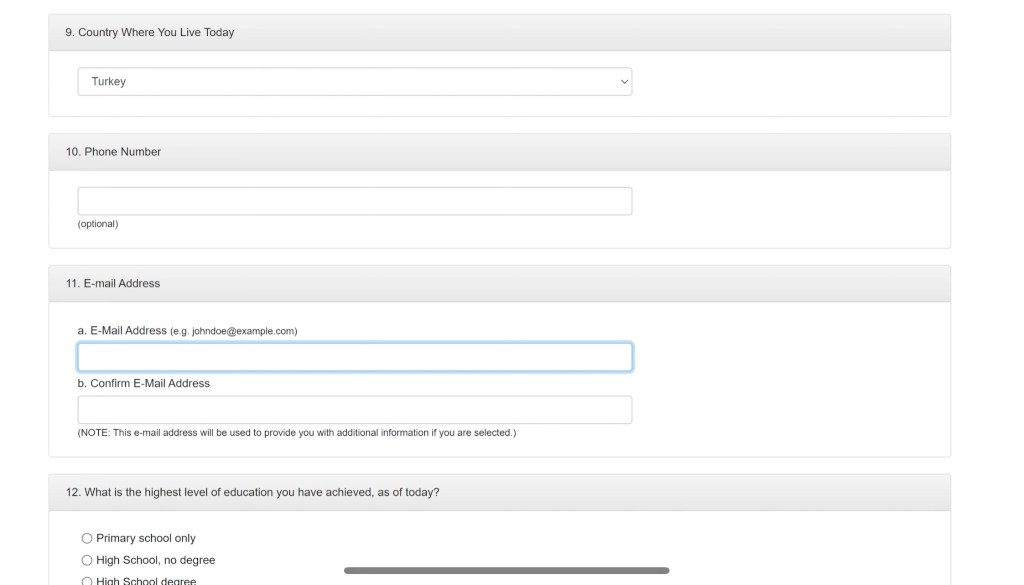1024x585 pixels.
Task: Click the E-Mail Address text box
Action: (x=354, y=357)
